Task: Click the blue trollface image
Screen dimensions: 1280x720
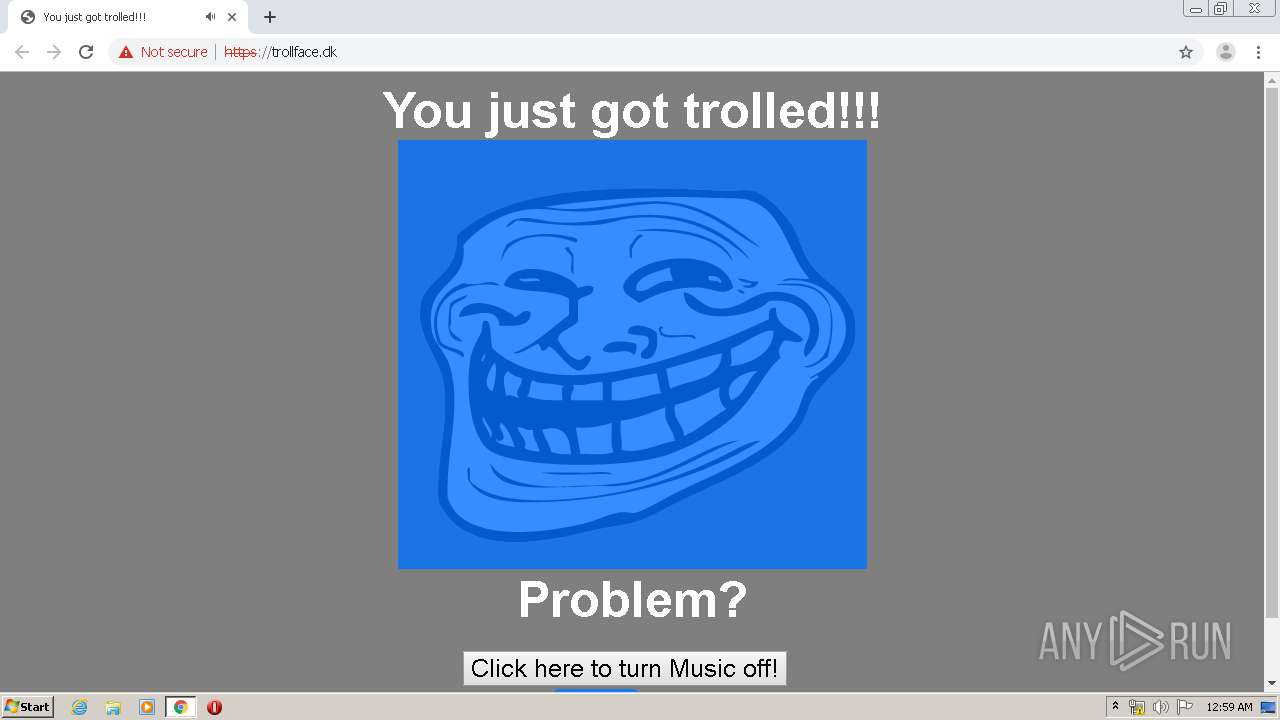Action: click(x=632, y=354)
